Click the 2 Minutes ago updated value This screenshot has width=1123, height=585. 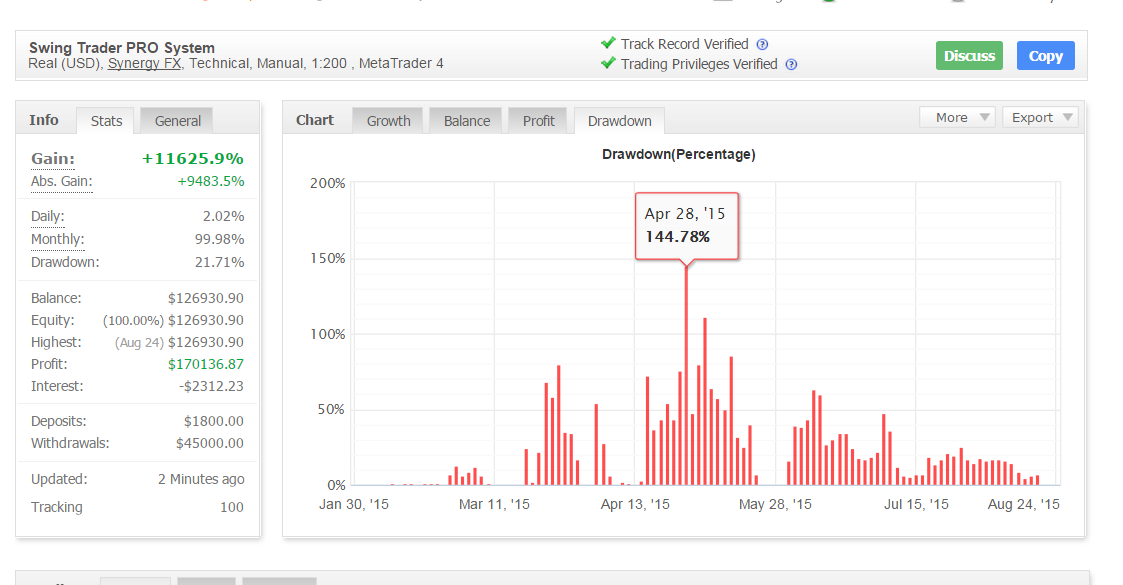point(201,480)
